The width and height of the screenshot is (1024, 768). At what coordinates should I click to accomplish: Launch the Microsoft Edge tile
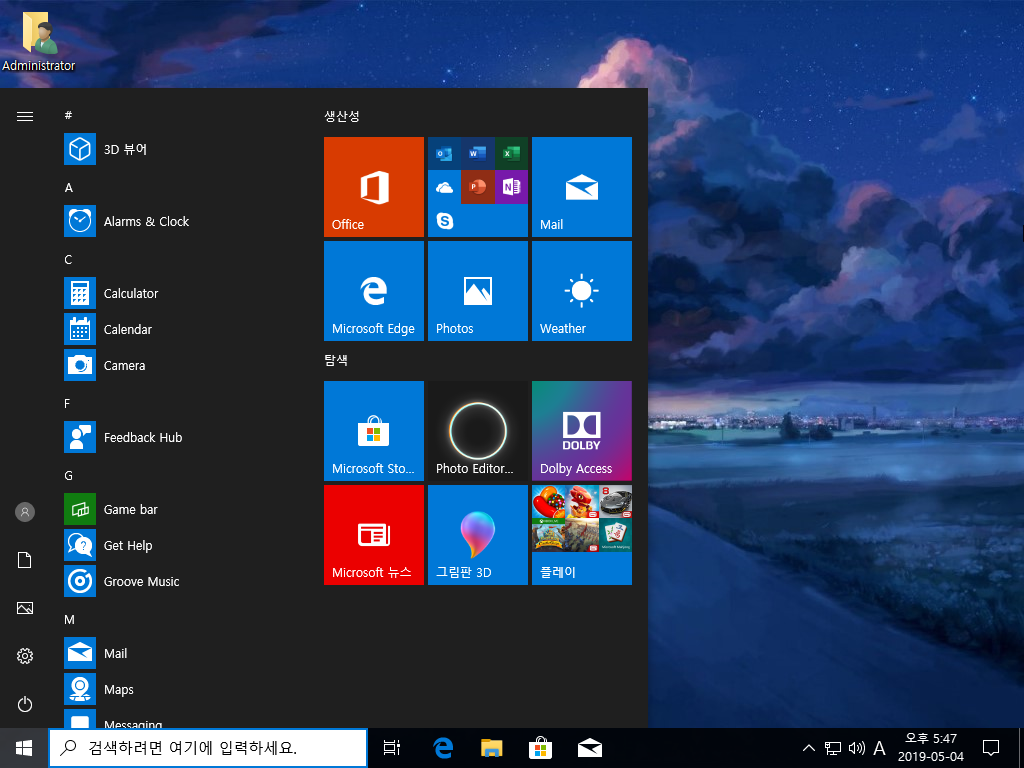374,291
